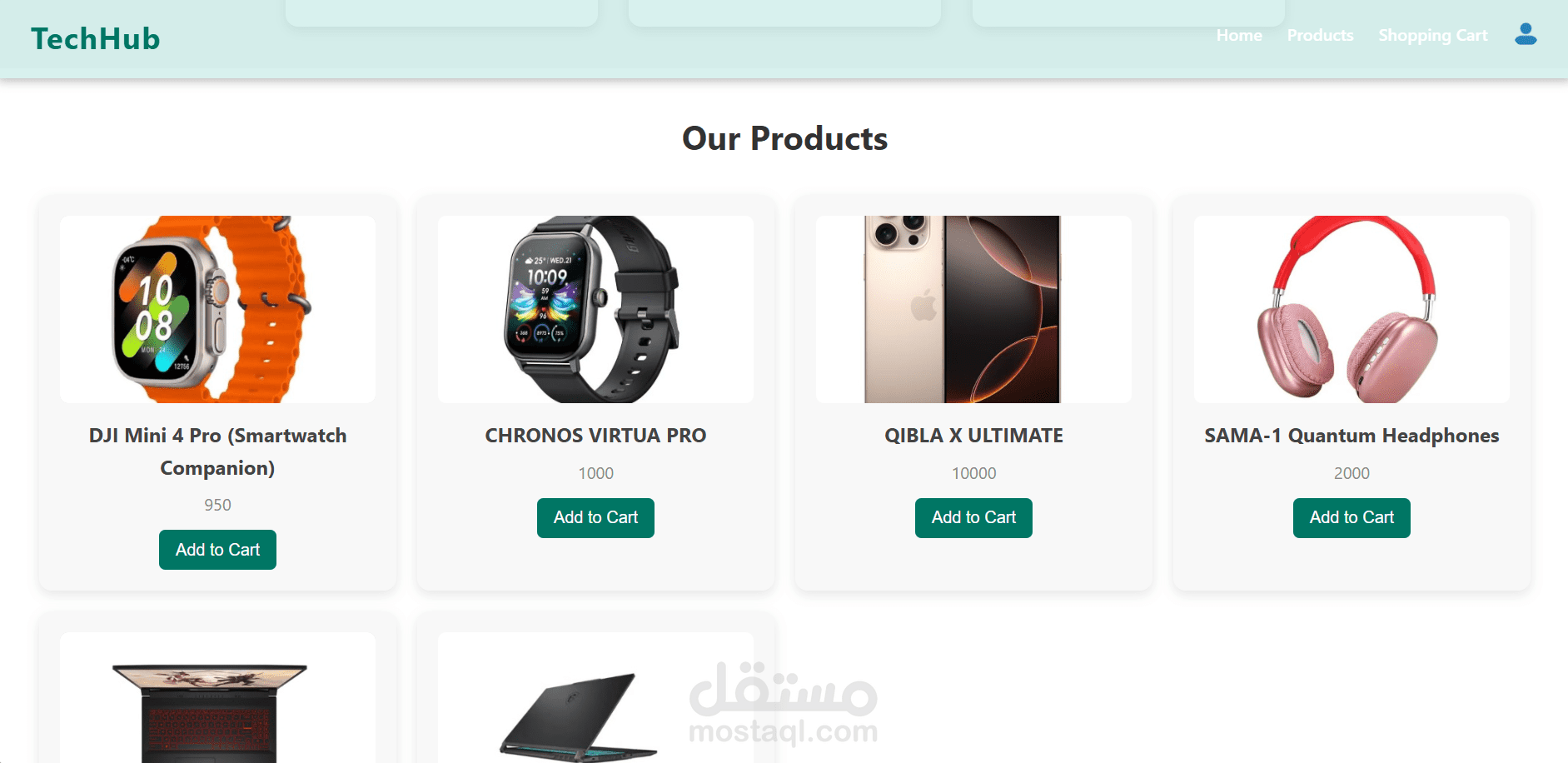The width and height of the screenshot is (1568, 763).
Task: Click the TechHub logo
Action: pos(96,39)
